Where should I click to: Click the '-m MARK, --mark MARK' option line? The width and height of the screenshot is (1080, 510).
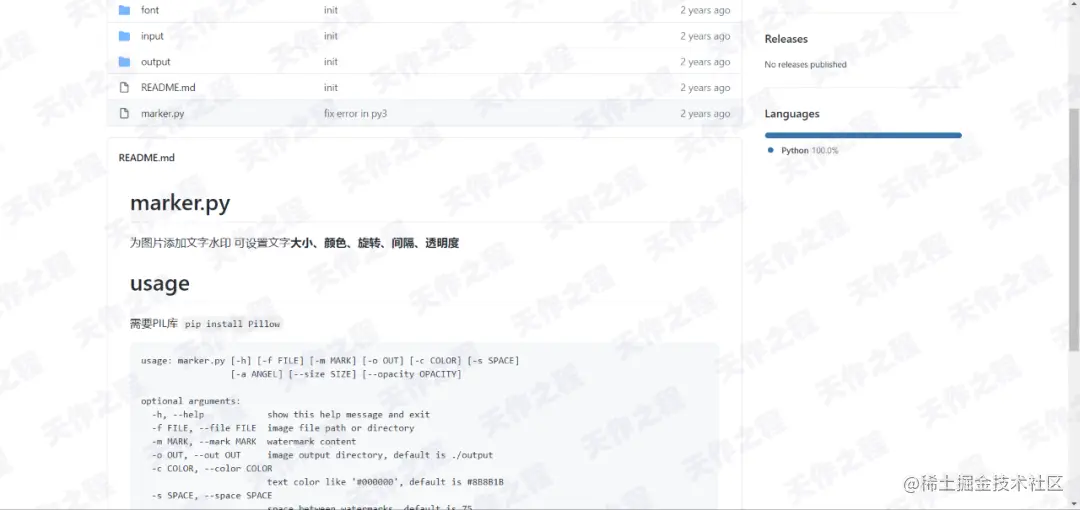tap(254, 442)
